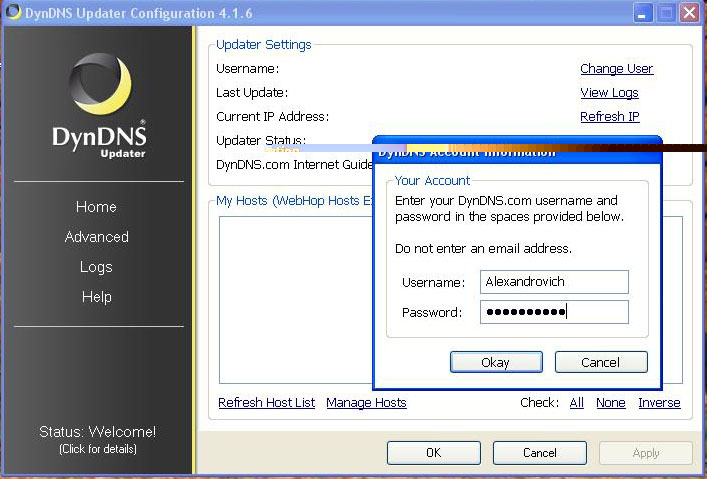Screen dimensions: 707x479
Task: Open the Manage Hosts link
Action: (x=366, y=402)
